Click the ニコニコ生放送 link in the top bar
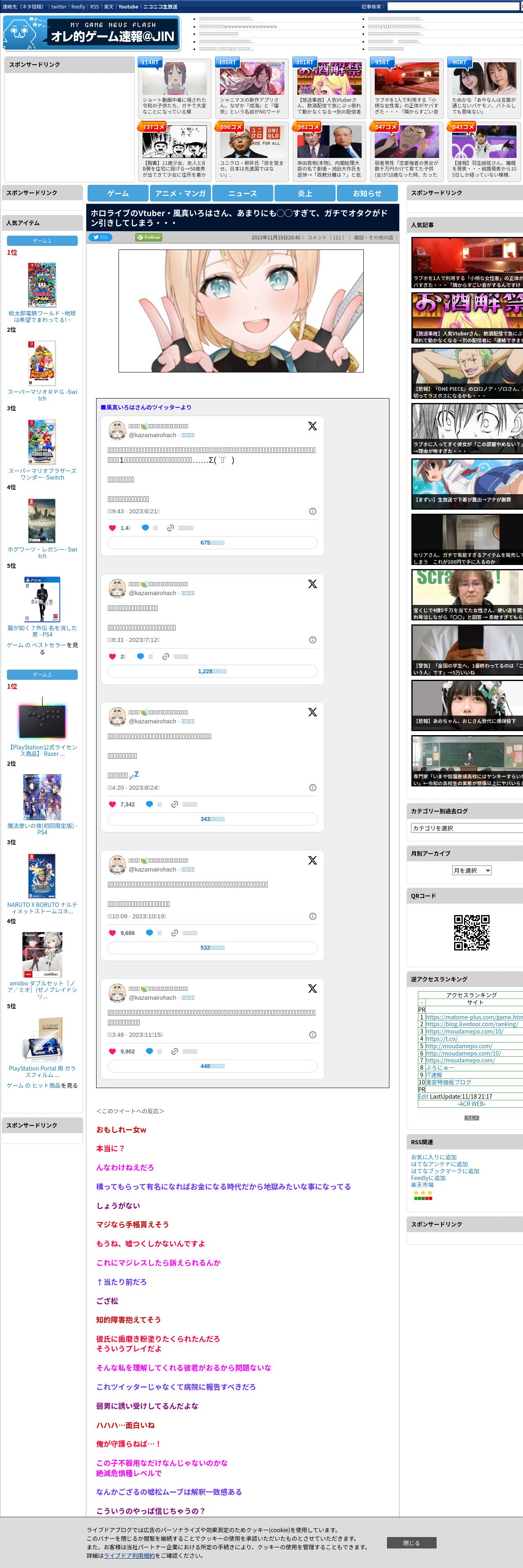The width and height of the screenshot is (523, 1568). tap(160, 7)
